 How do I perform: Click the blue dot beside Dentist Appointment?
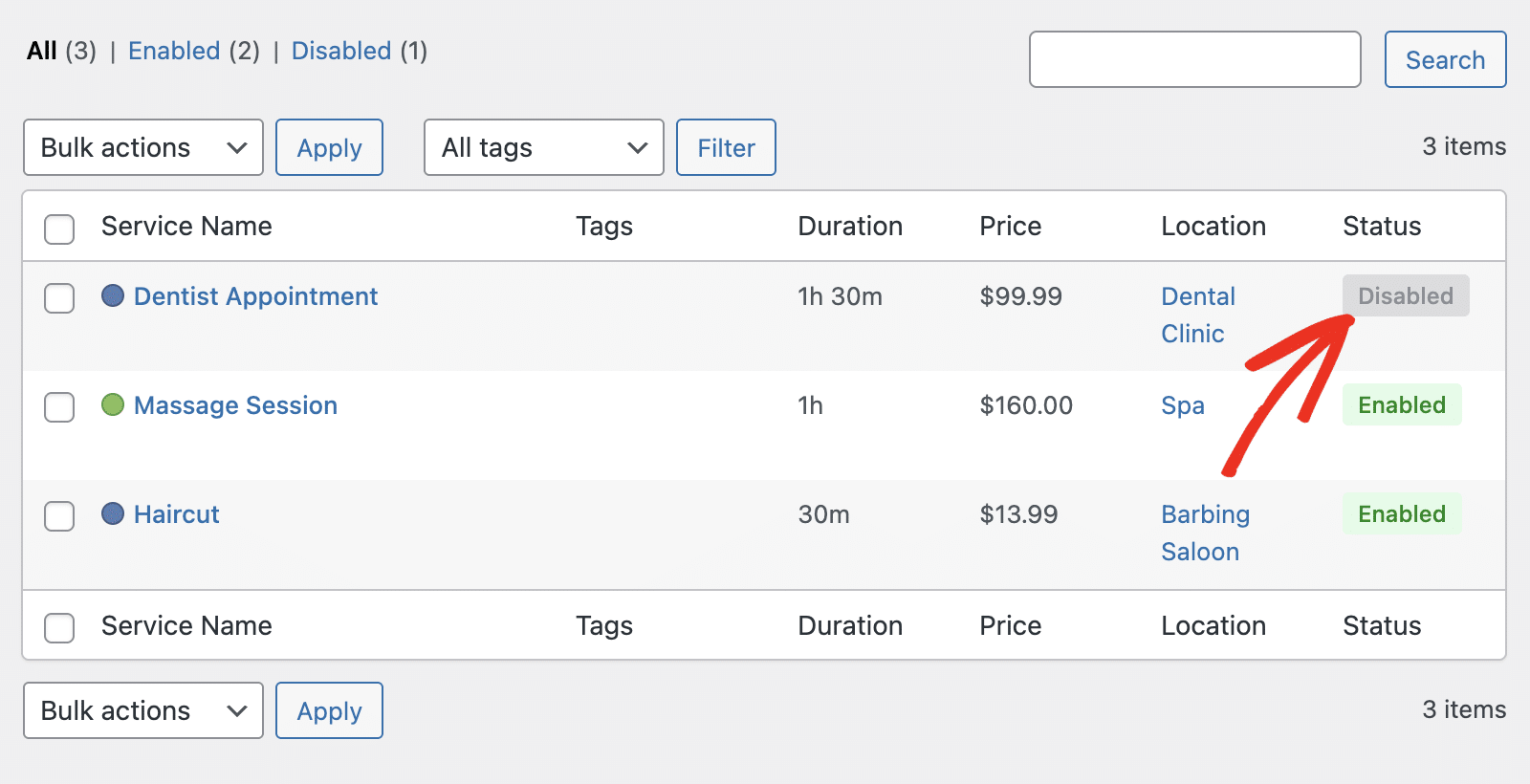[113, 296]
